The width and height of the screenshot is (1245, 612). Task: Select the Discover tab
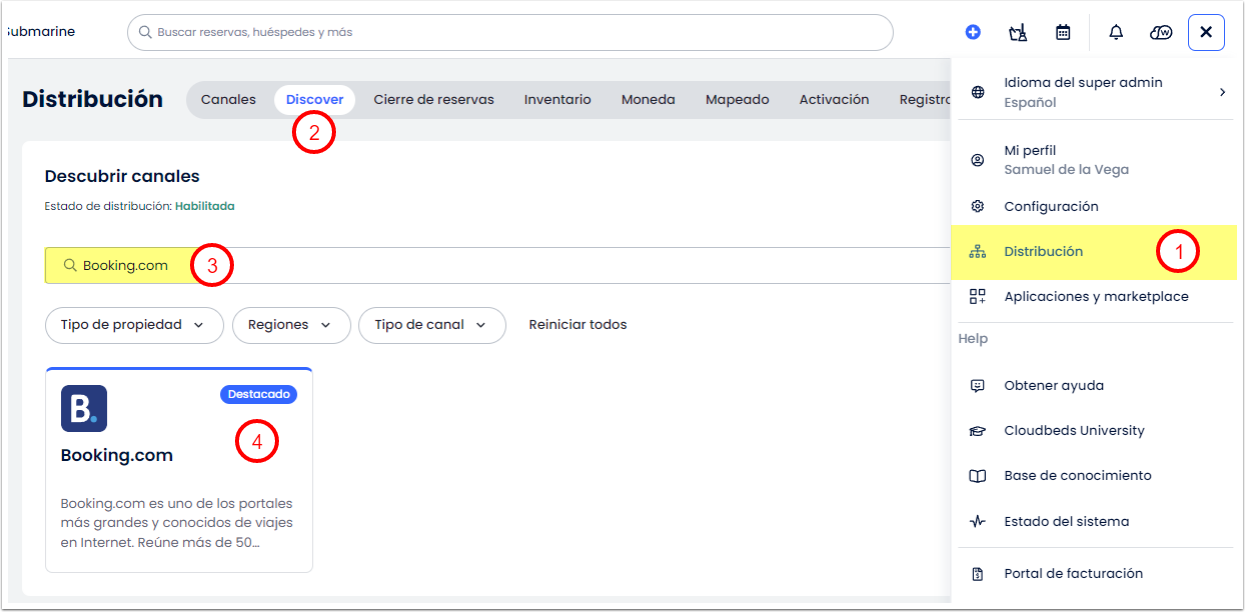[315, 100]
